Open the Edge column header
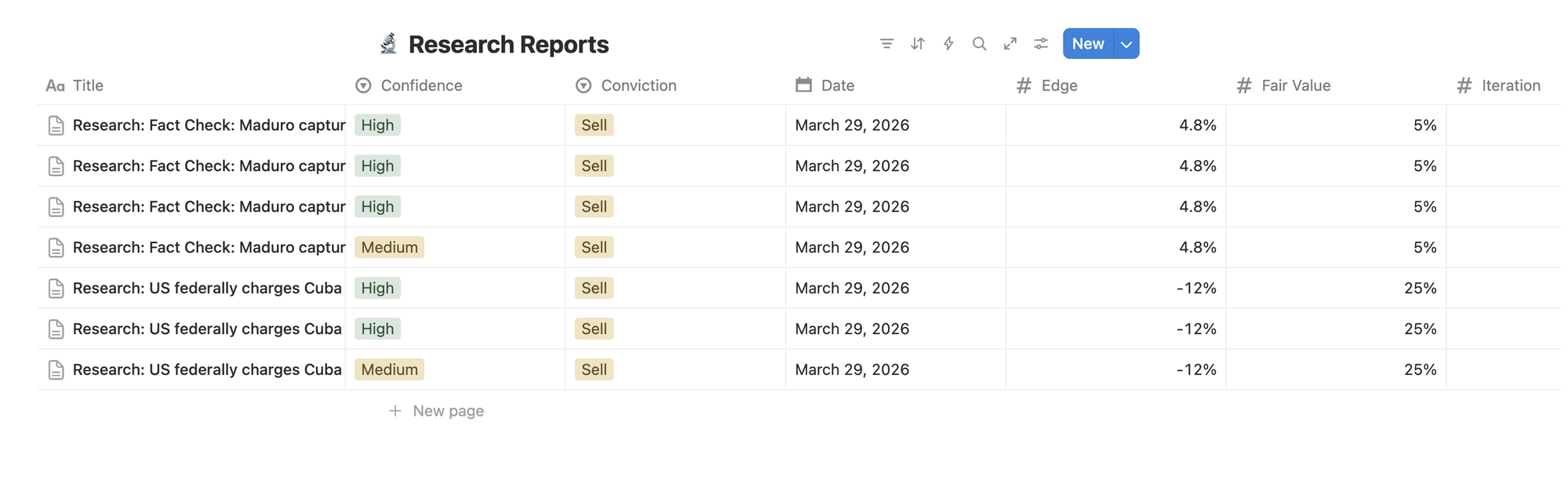1568x501 pixels. pos(1116,85)
